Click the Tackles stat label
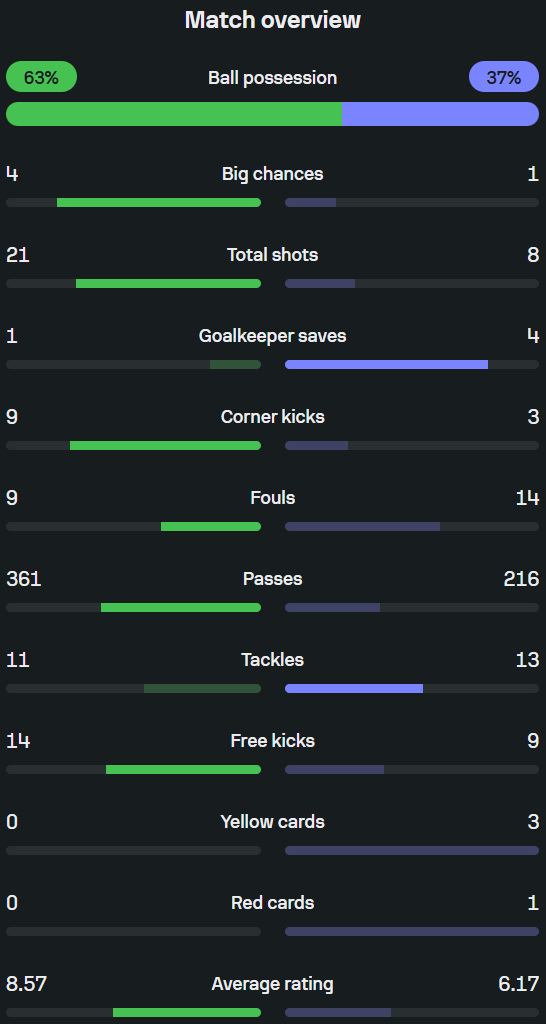 (x=272, y=660)
